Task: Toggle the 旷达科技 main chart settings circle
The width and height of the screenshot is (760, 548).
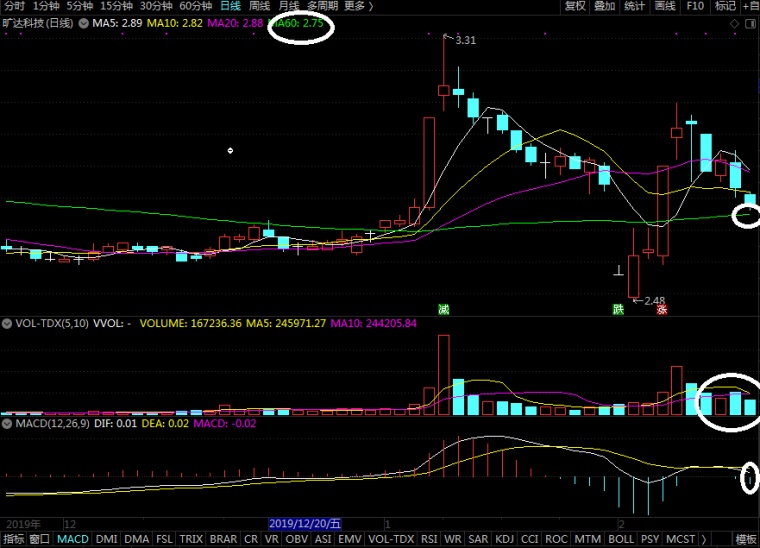Action: coord(83,22)
